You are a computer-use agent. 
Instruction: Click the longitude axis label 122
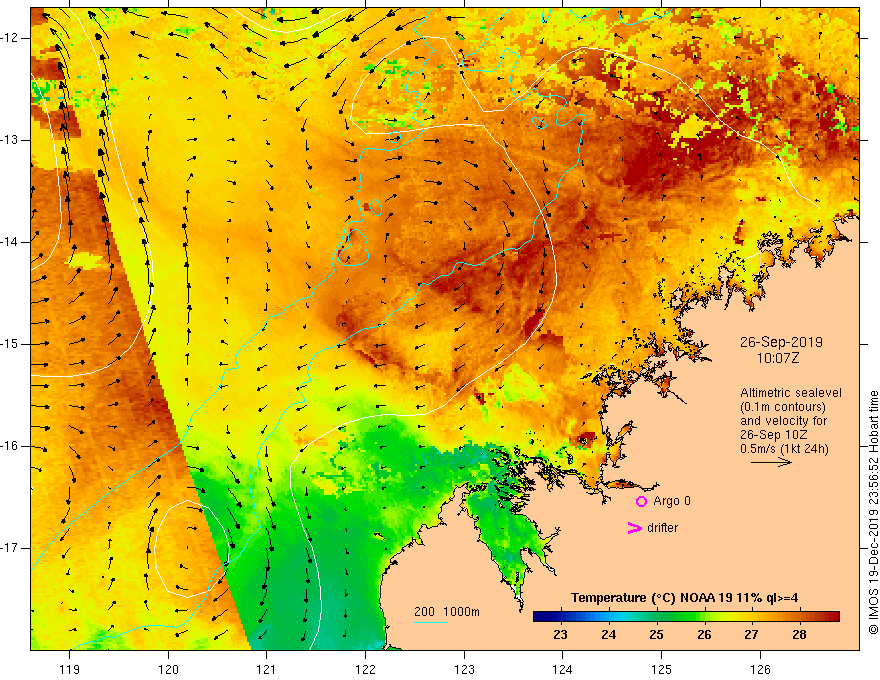click(x=365, y=669)
